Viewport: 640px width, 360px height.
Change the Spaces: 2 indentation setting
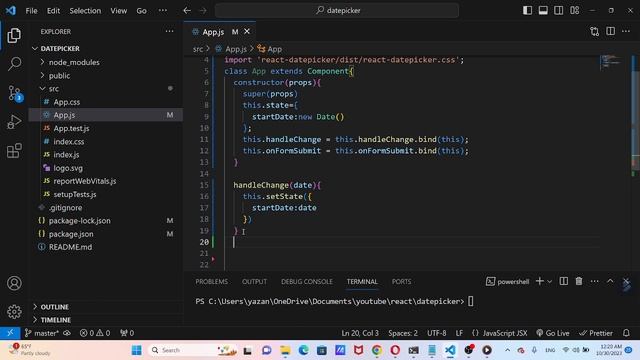(x=403, y=333)
